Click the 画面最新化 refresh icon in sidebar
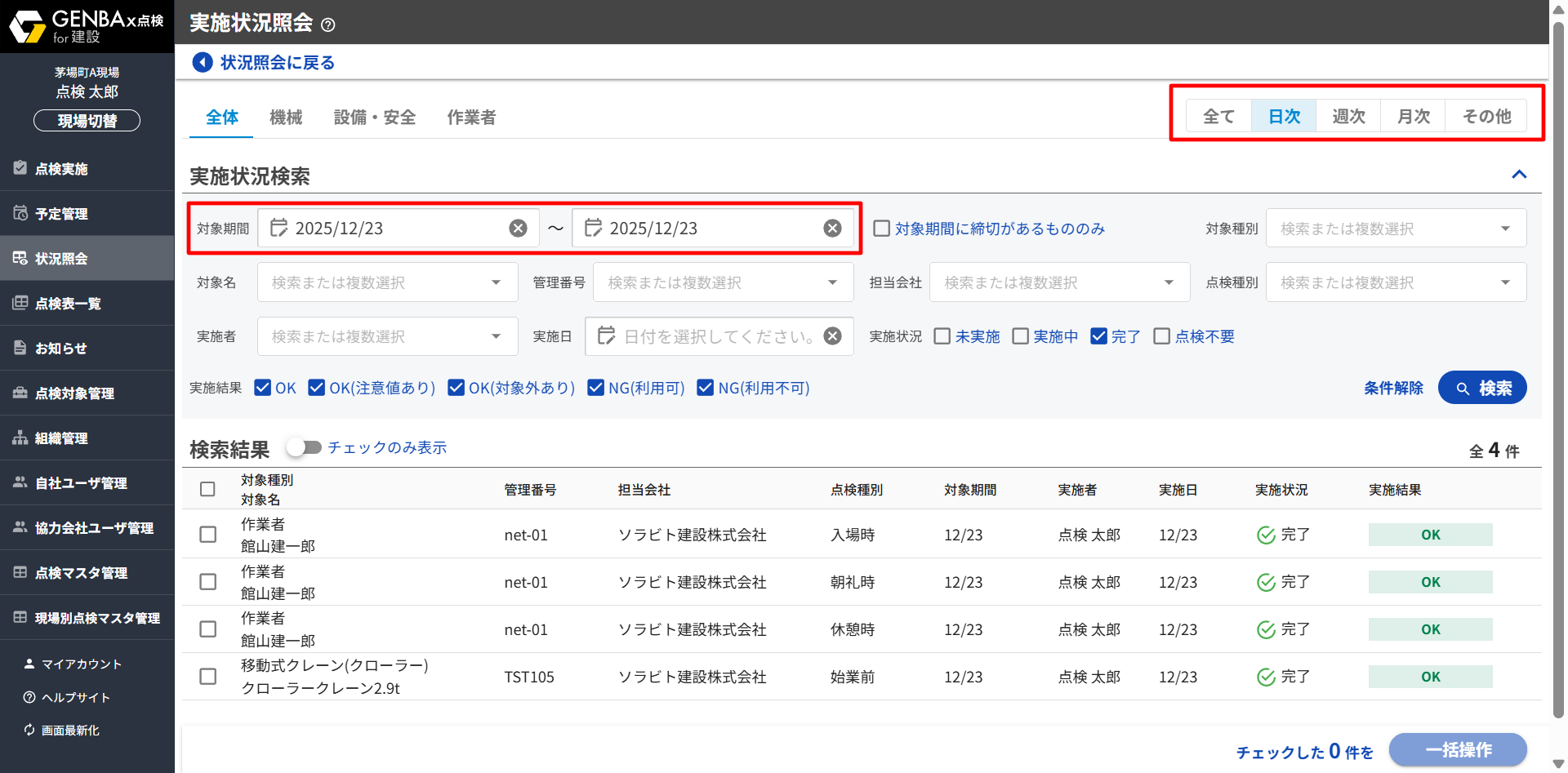The height and width of the screenshot is (773, 1568). (29, 730)
